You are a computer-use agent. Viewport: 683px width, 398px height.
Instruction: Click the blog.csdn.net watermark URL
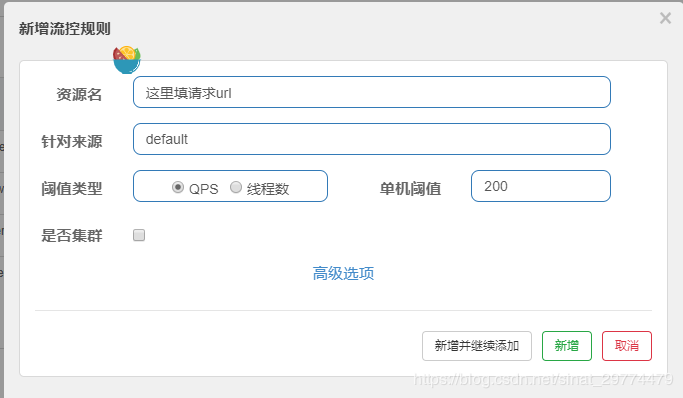(x=543, y=380)
